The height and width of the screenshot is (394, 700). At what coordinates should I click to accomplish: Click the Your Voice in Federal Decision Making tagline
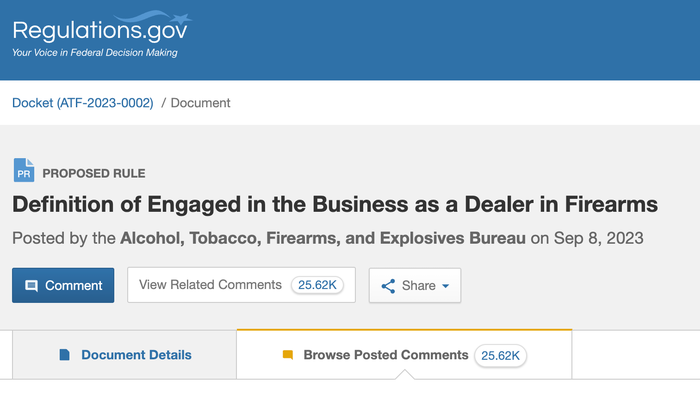pos(95,53)
